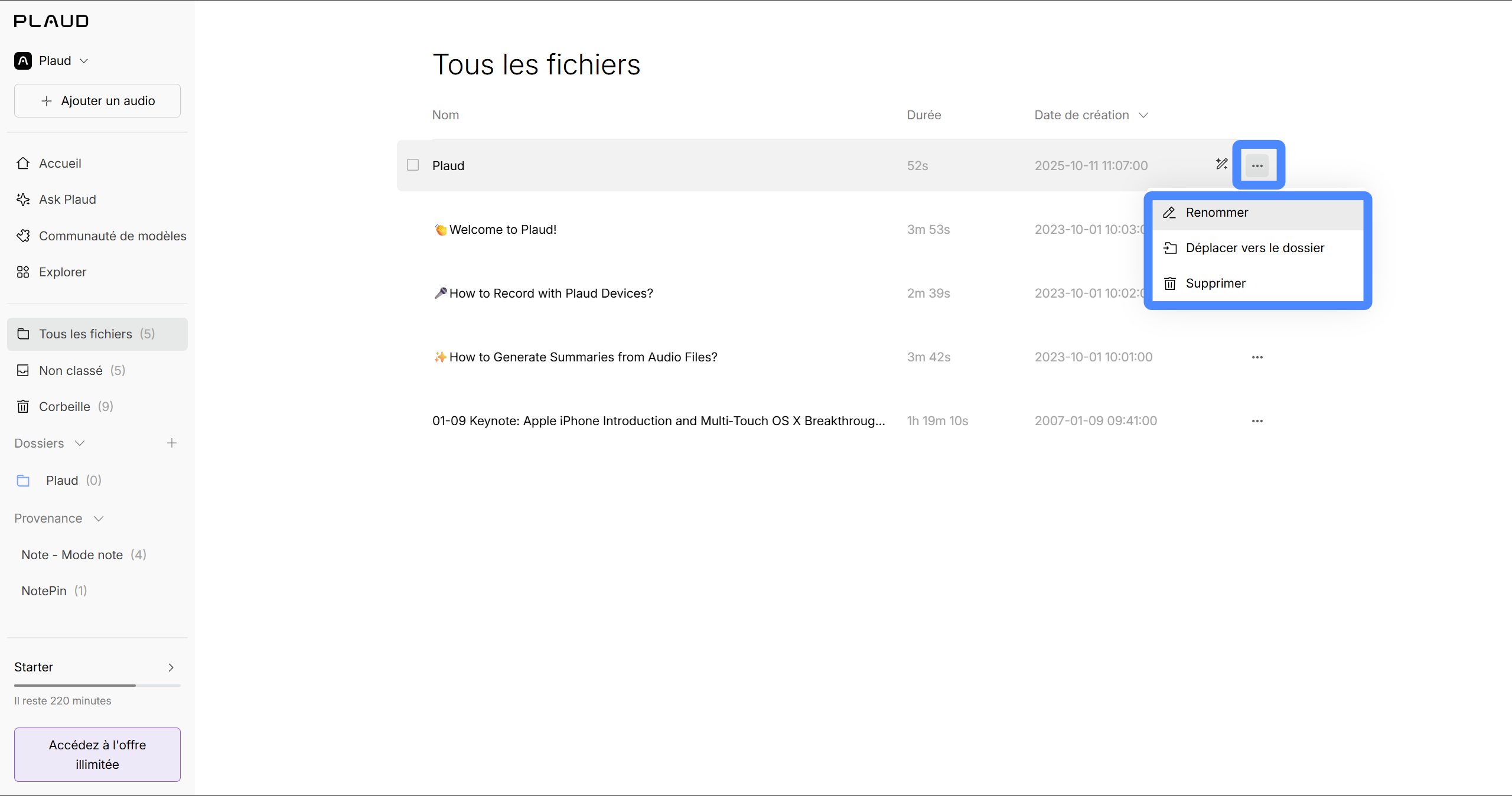The width and height of the screenshot is (1512, 796).
Task: Filter by Note - Mode note
Action: [x=84, y=555]
